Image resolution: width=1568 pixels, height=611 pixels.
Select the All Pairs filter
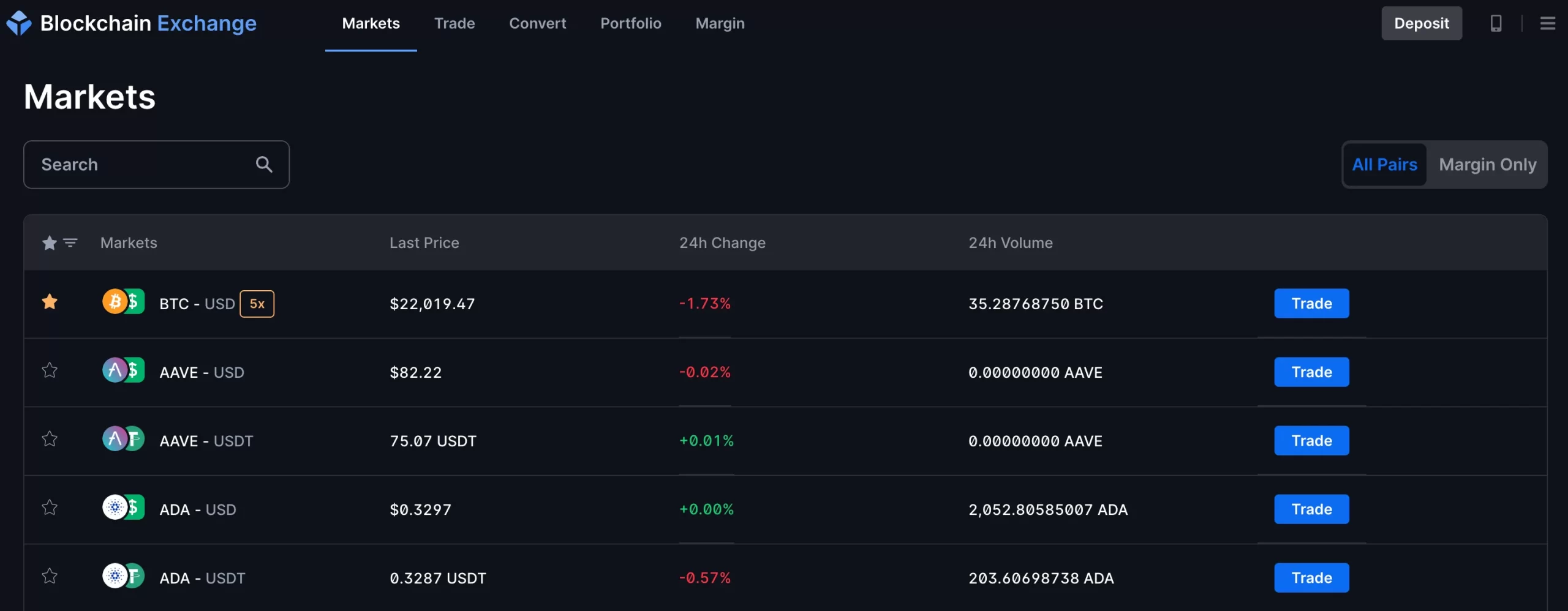pyautogui.click(x=1384, y=165)
